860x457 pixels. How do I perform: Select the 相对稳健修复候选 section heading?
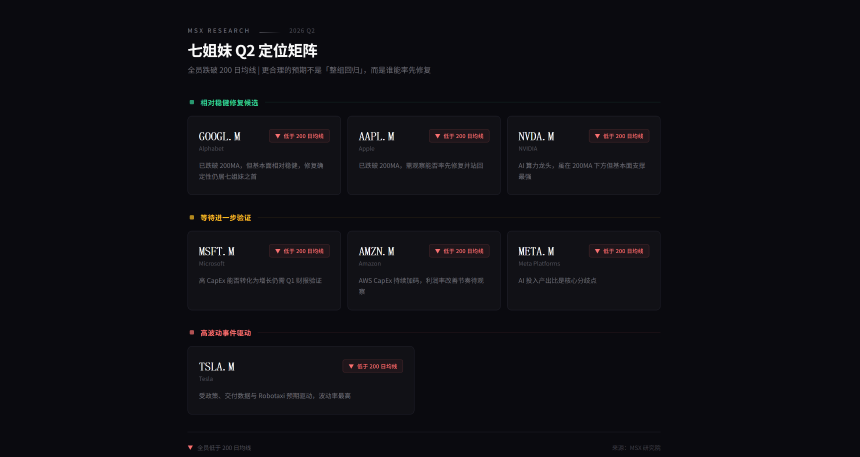pyautogui.click(x=229, y=102)
